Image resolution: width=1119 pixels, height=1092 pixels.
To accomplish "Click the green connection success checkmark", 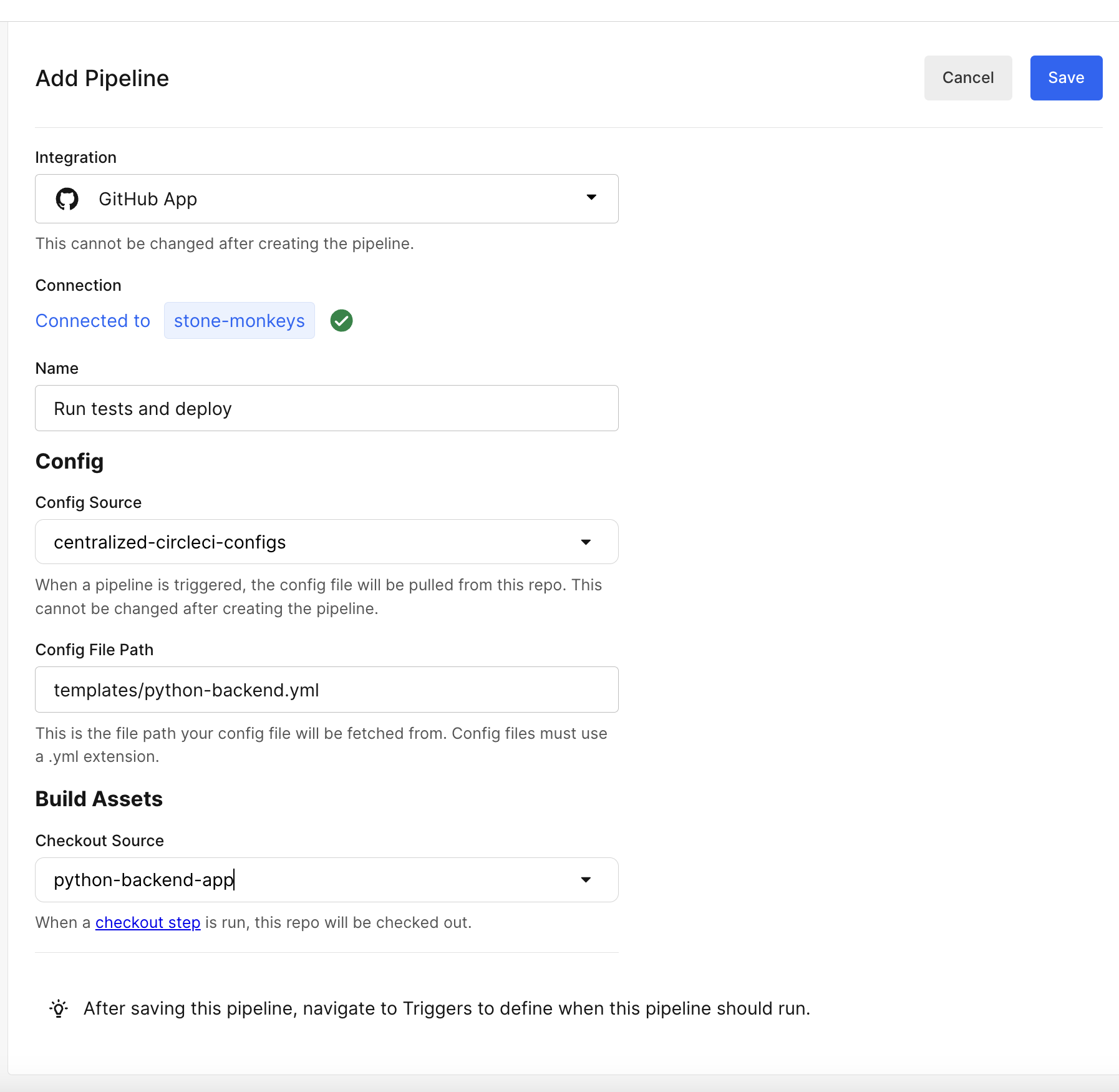I will 341,320.
